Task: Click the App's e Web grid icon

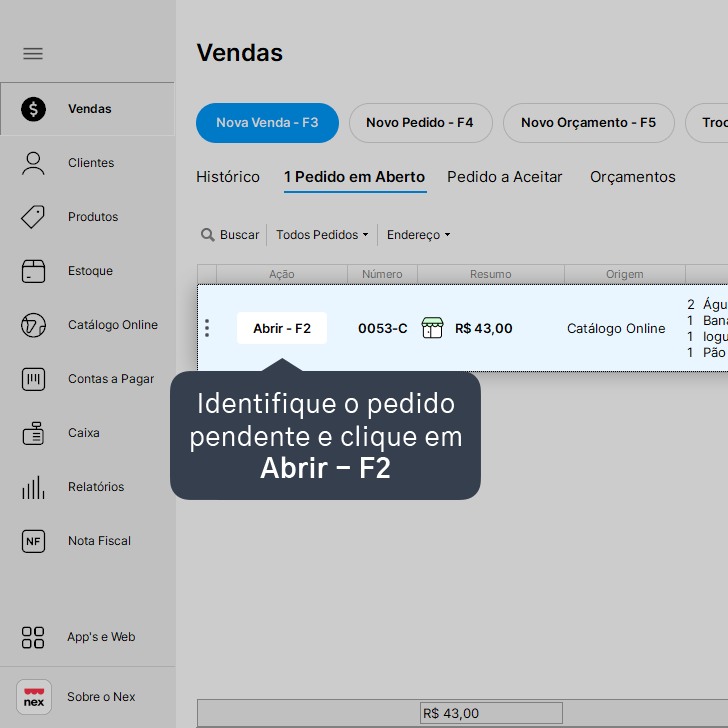Action: (33, 637)
